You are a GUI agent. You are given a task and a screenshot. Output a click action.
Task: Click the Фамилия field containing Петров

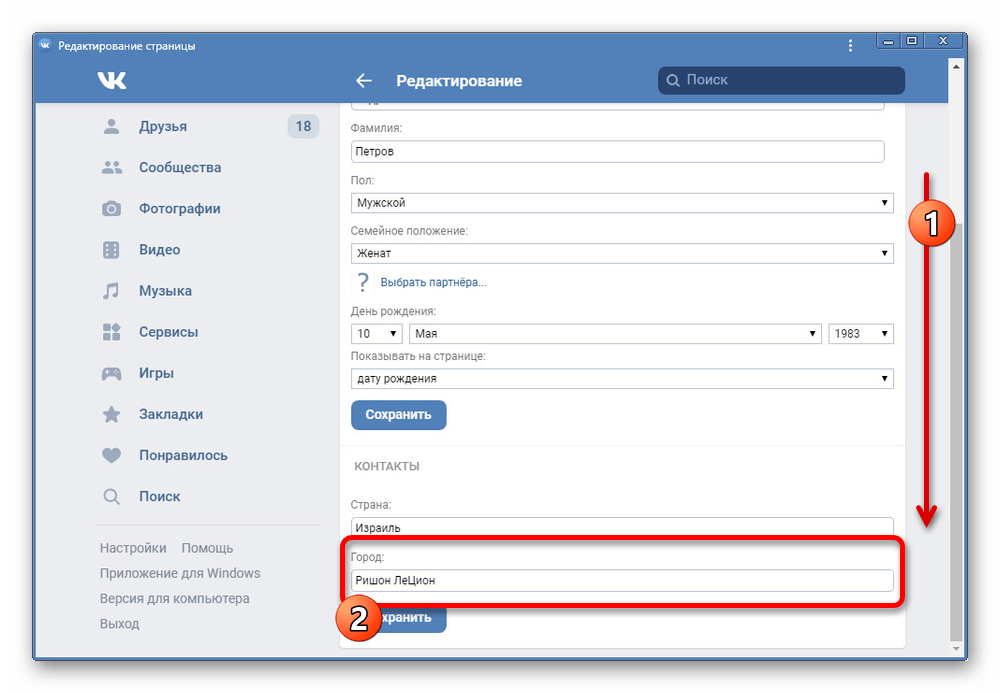617,152
